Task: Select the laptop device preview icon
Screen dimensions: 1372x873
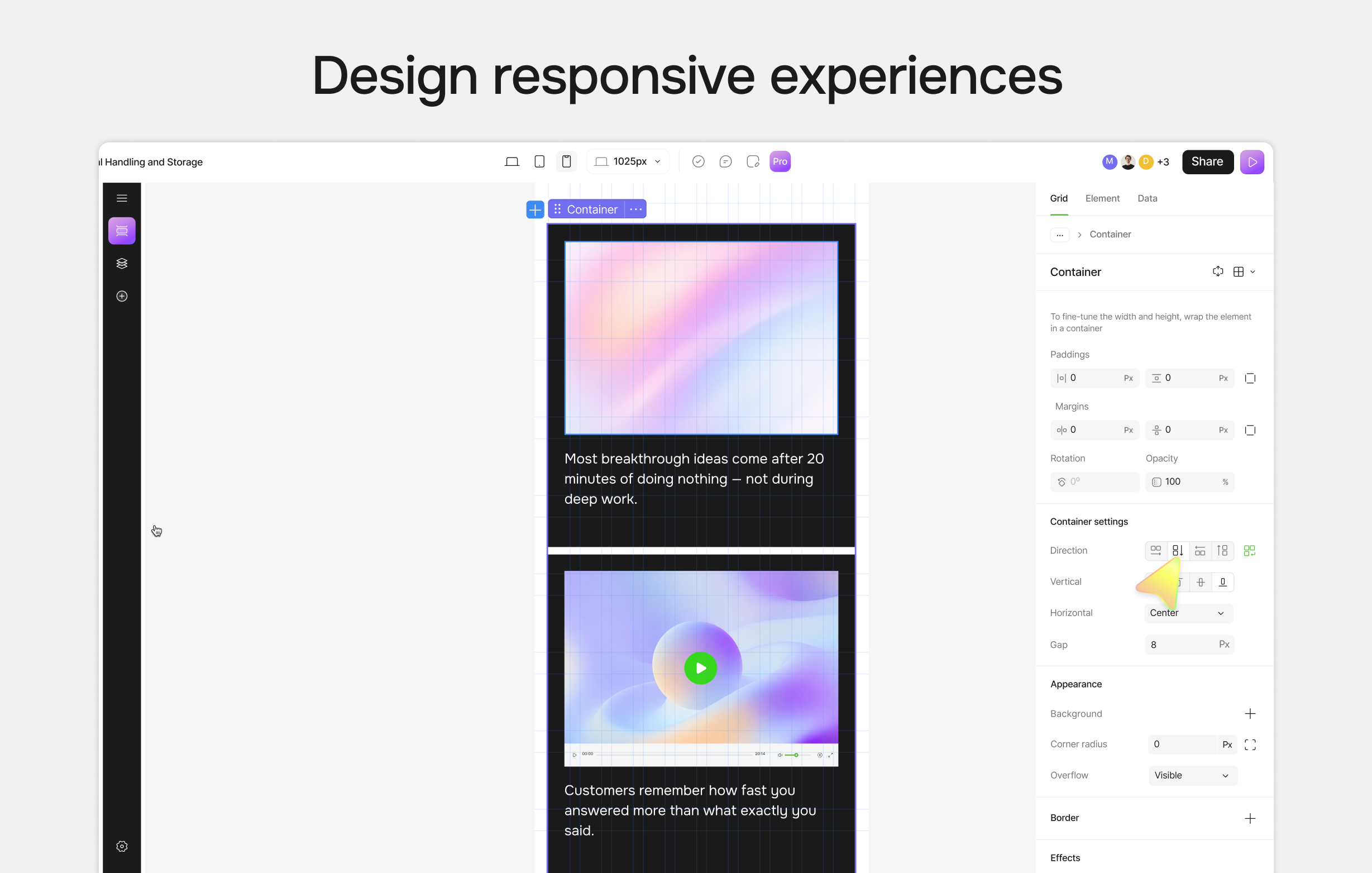Action: [x=511, y=162]
